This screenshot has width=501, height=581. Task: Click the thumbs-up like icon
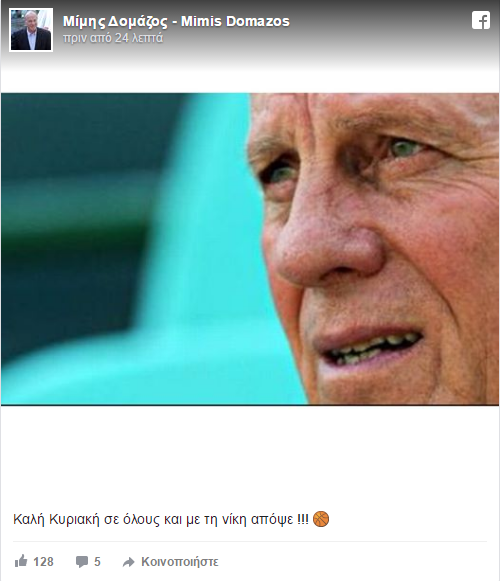click(21, 561)
